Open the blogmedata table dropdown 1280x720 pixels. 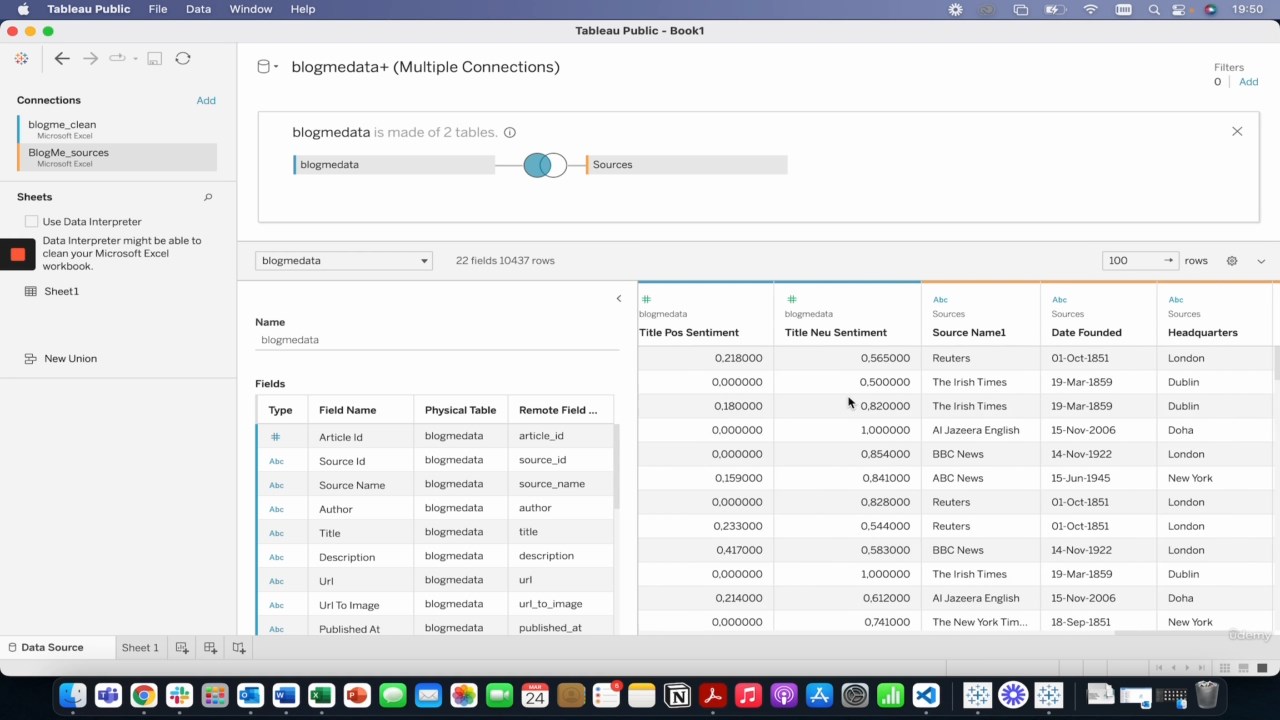click(343, 261)
